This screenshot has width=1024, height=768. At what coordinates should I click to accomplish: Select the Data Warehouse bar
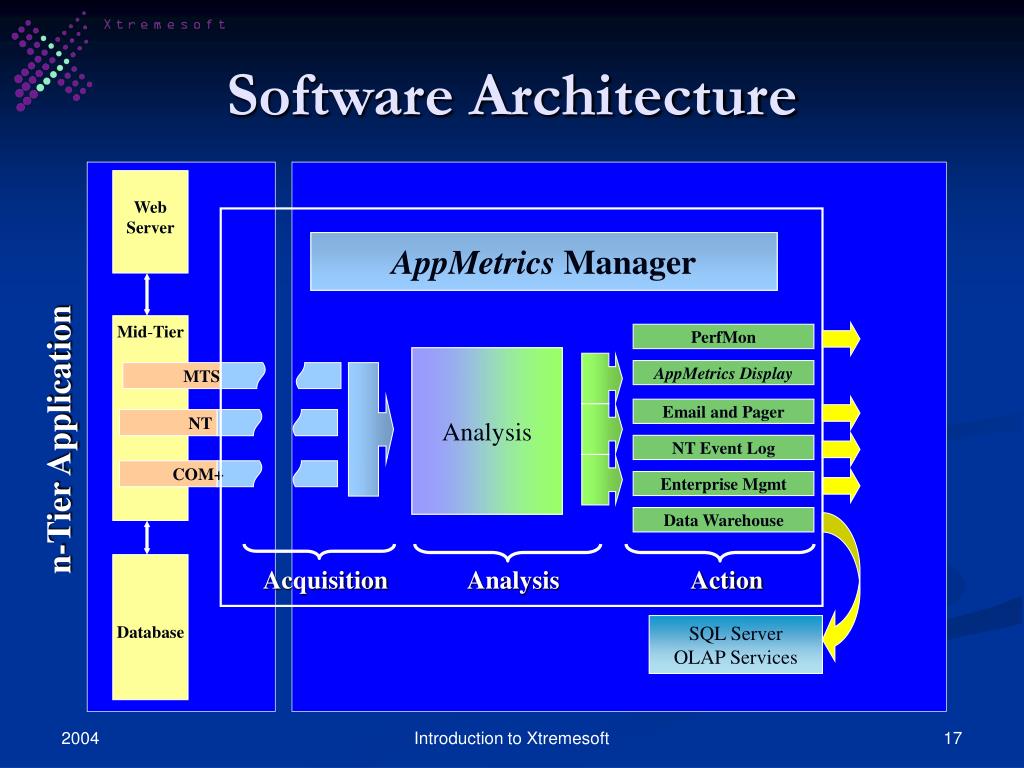723,520
